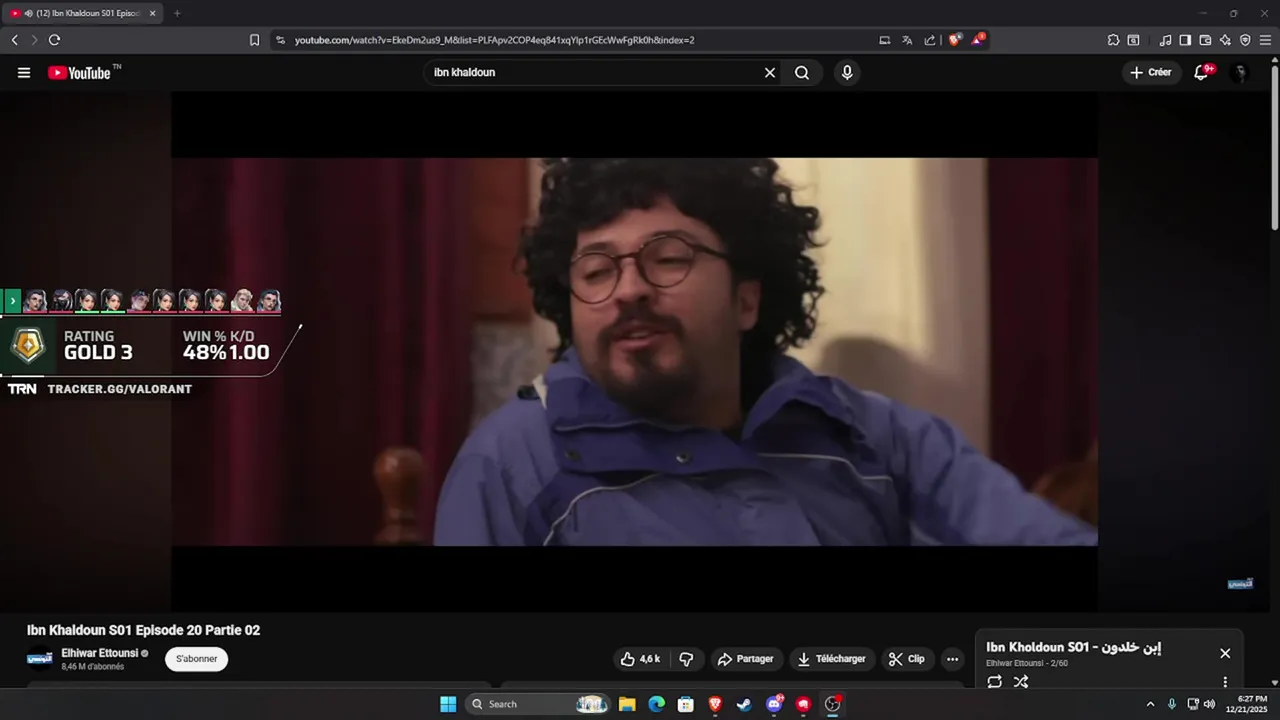The height and width of the screenshot is (720, 1280).
Task: Open Brave Wallet icon
Action: coord(1205,40)
